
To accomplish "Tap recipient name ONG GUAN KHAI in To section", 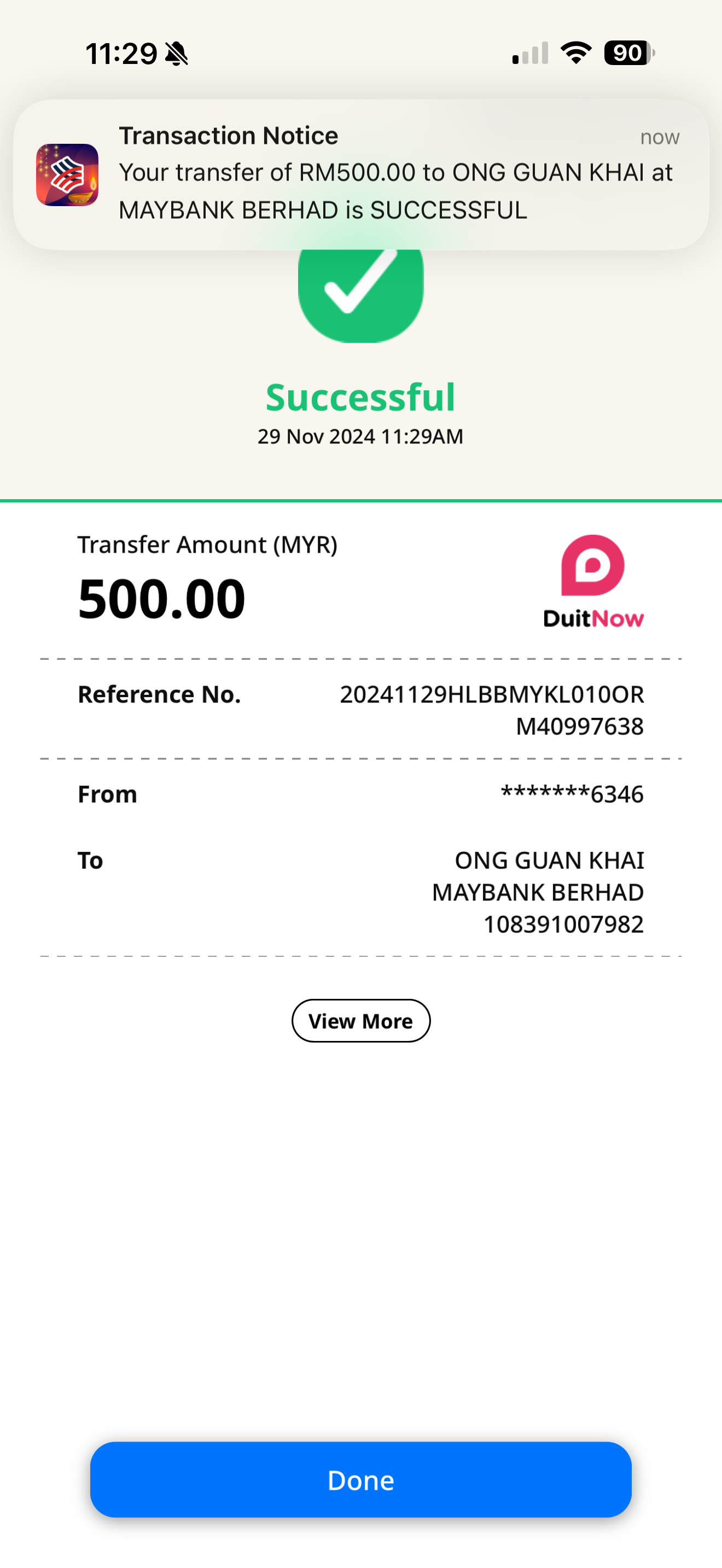I will pyautogui.click(x=549, y=860).
